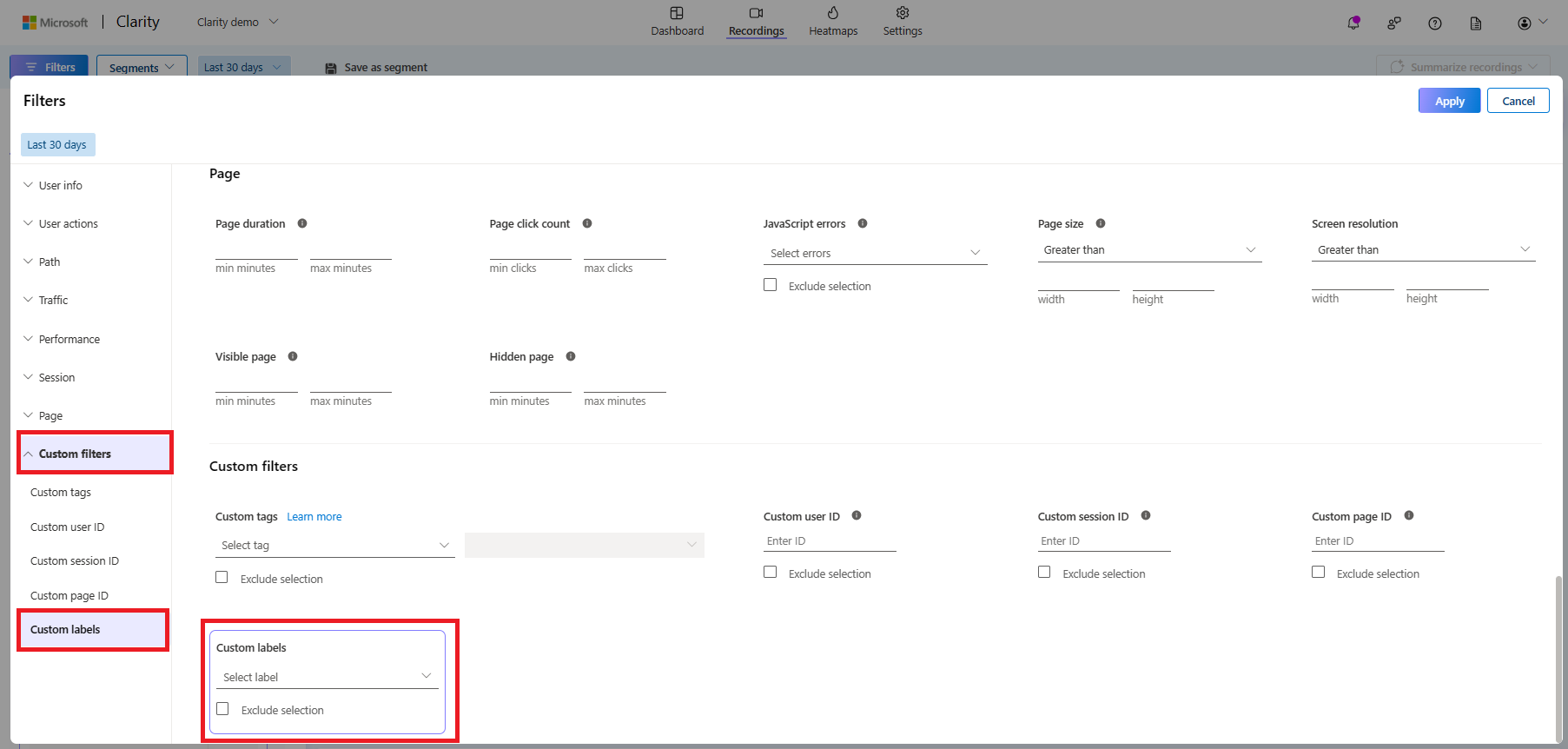Jump to Custom page ID in sidebar

69,595
